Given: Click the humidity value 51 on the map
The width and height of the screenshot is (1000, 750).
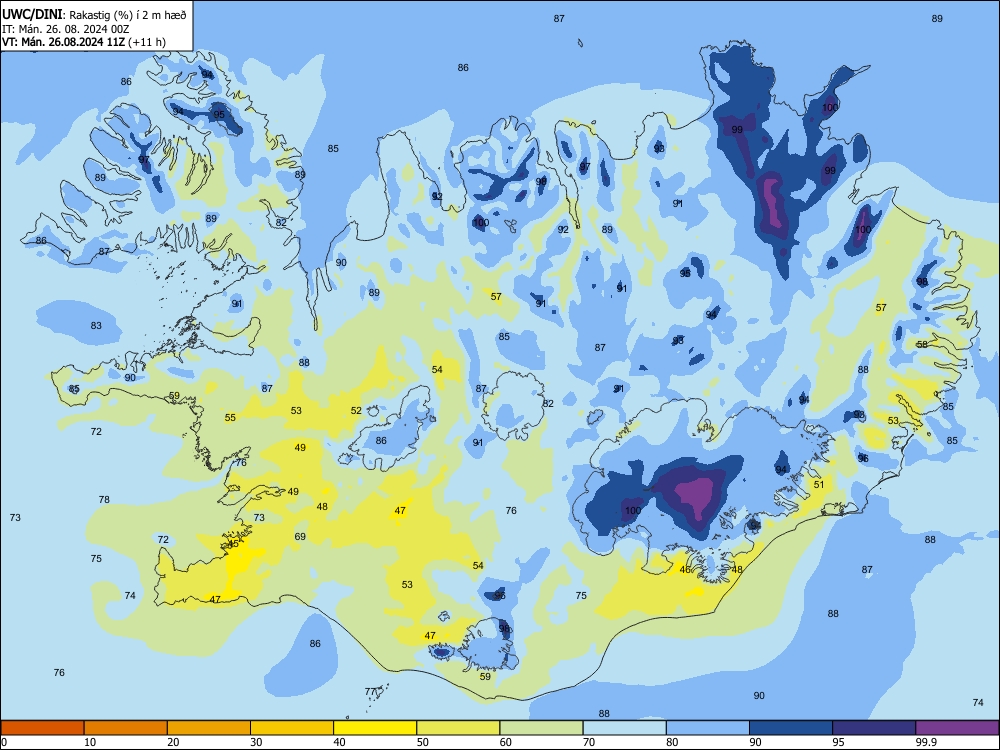Looking at the screenshot, I should 819,485.
